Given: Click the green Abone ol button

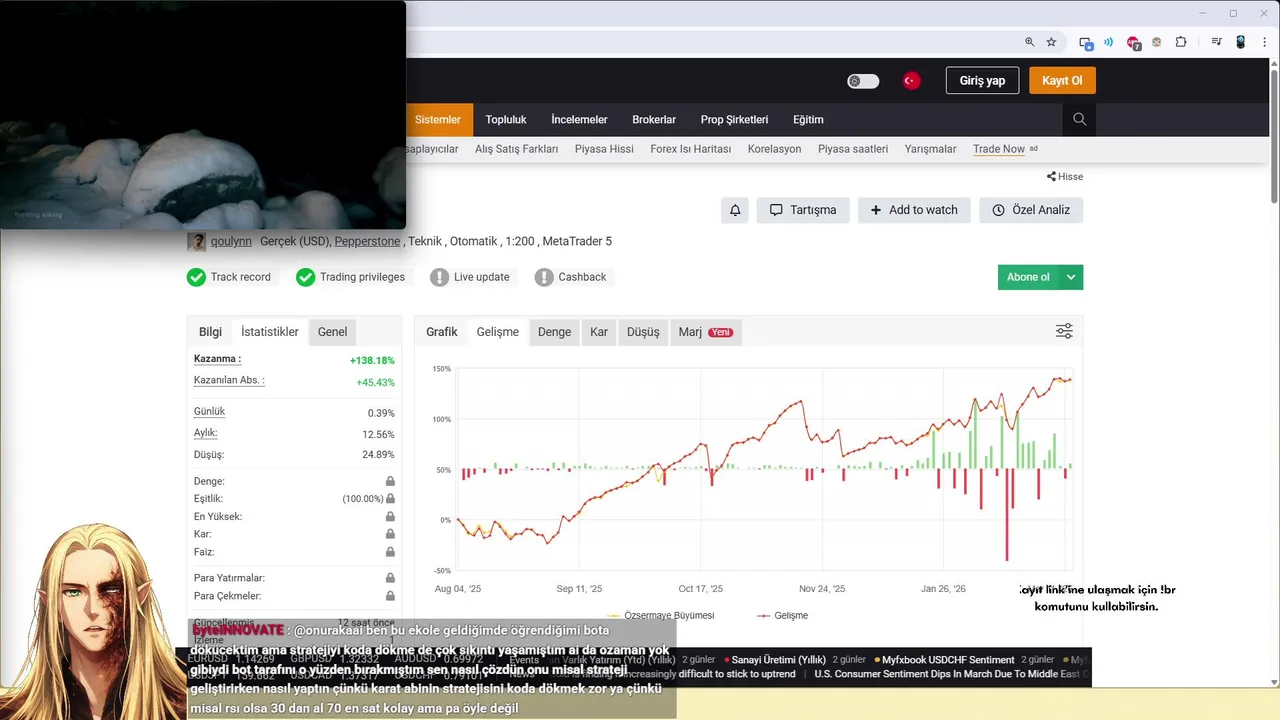Looking at the screenshot, I should pyautogui.click(x=1028, y=277).
